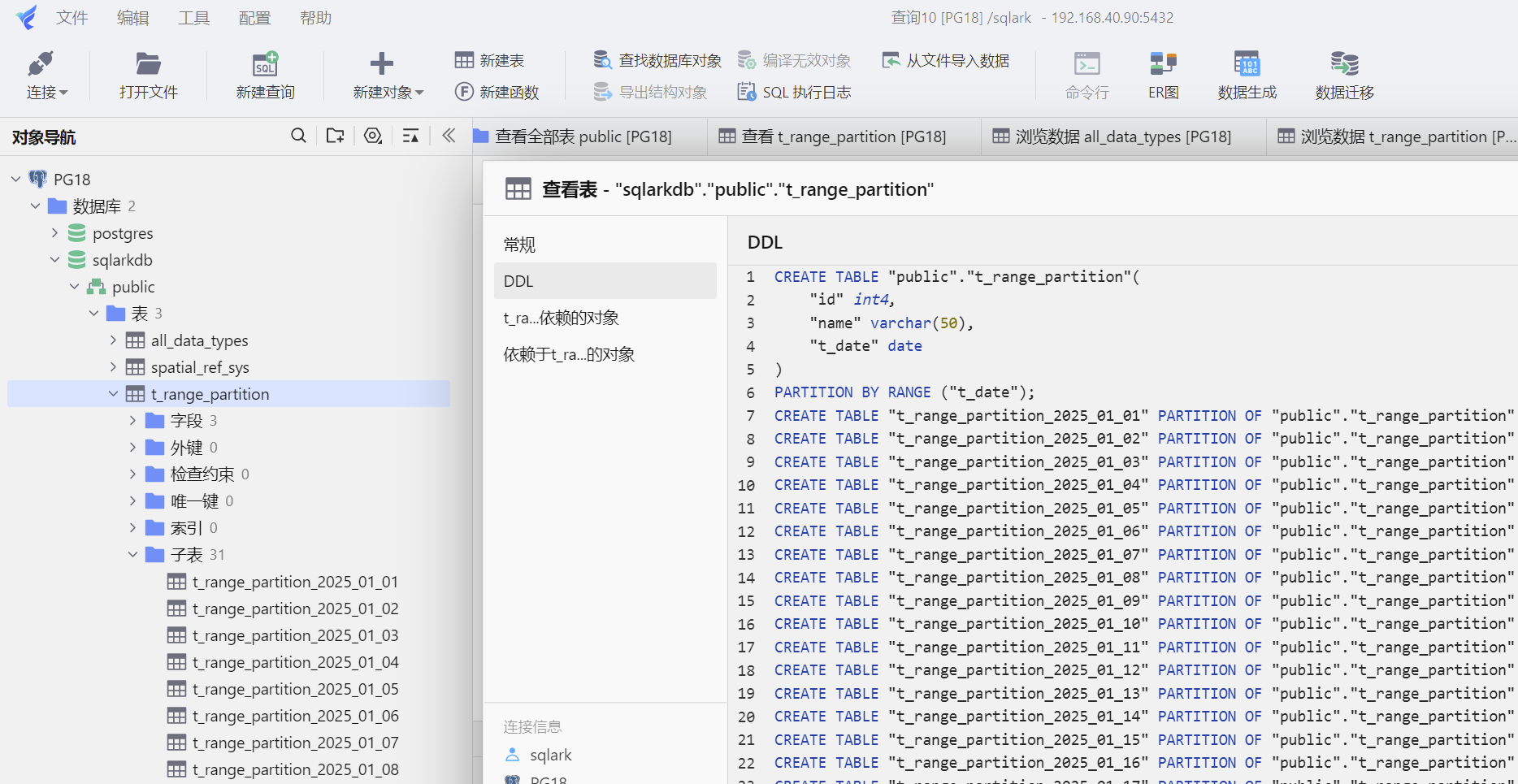Open search in object navigator
This screenshot has height=784, width=1518.
(298, 136)
